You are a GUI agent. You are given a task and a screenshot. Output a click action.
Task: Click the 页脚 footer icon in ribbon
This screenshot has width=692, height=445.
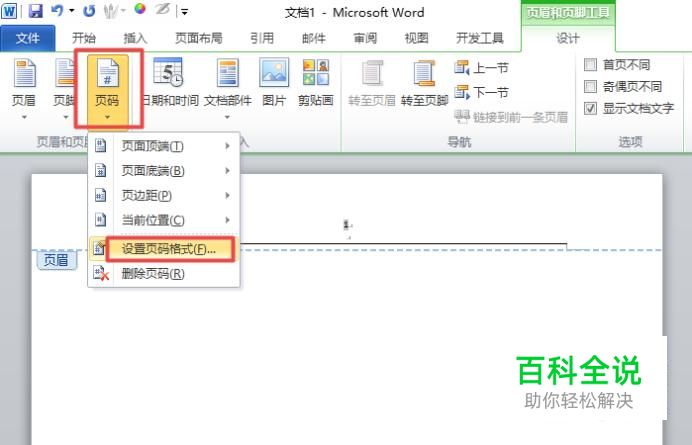(65, 73)
